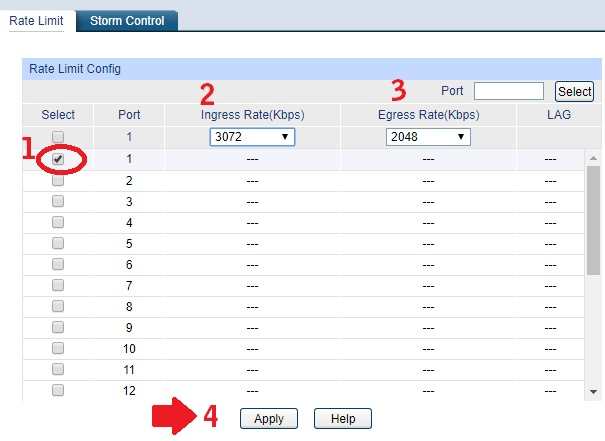This screenshot has height=441, width=605.
Task: Click the Port search input field
Action: [x=509, y=91]
